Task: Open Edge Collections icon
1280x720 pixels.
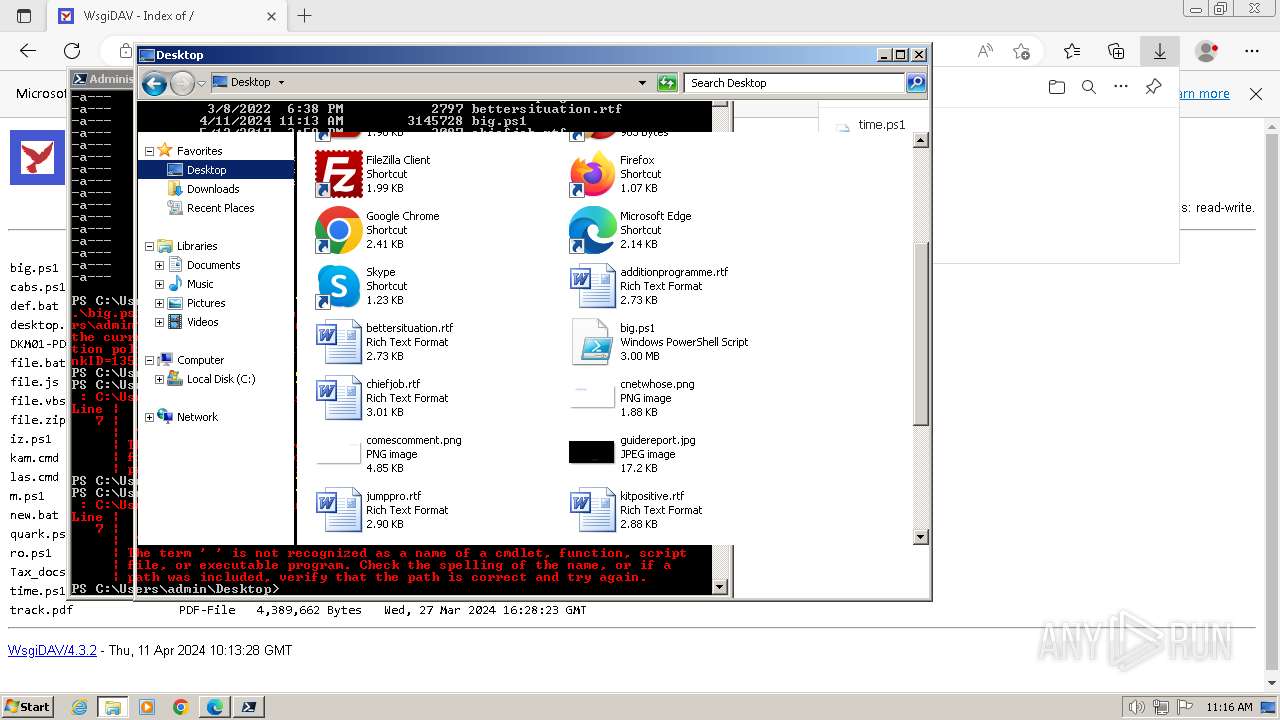Action: (x=1116, y=51)
